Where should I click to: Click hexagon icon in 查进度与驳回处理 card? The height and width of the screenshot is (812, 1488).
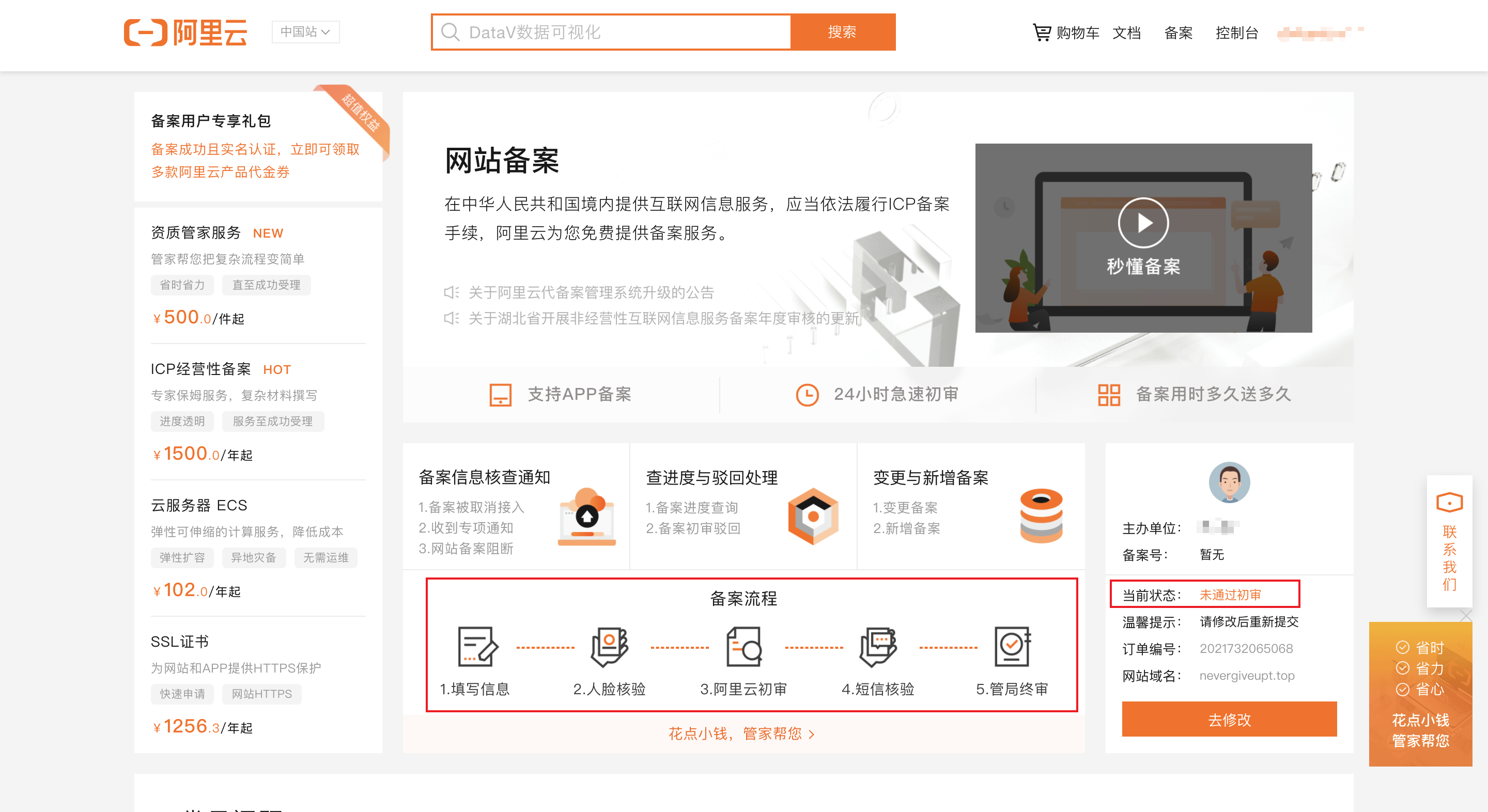click(x=813, y=517)
